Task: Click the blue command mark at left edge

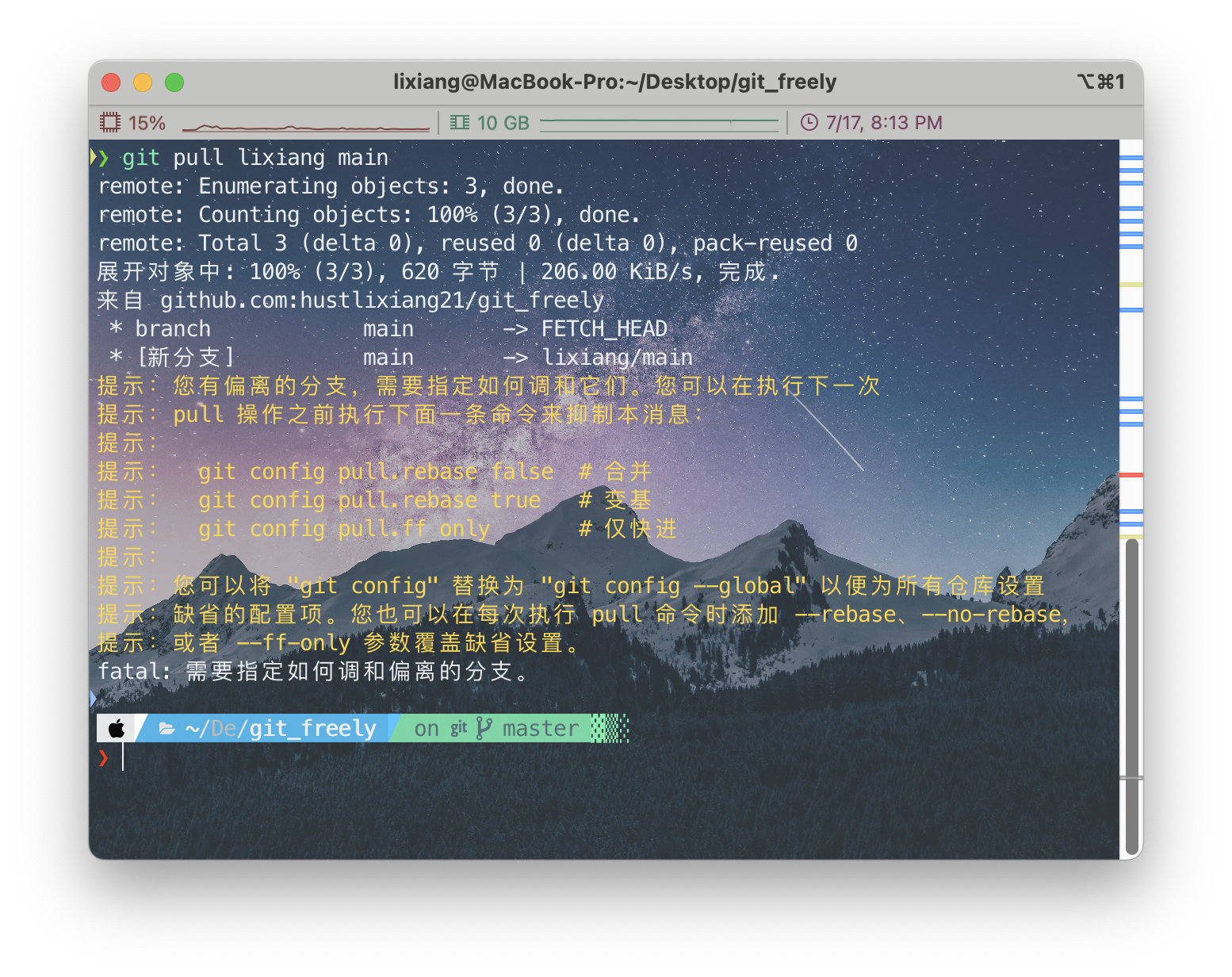Action: (93, 699)
